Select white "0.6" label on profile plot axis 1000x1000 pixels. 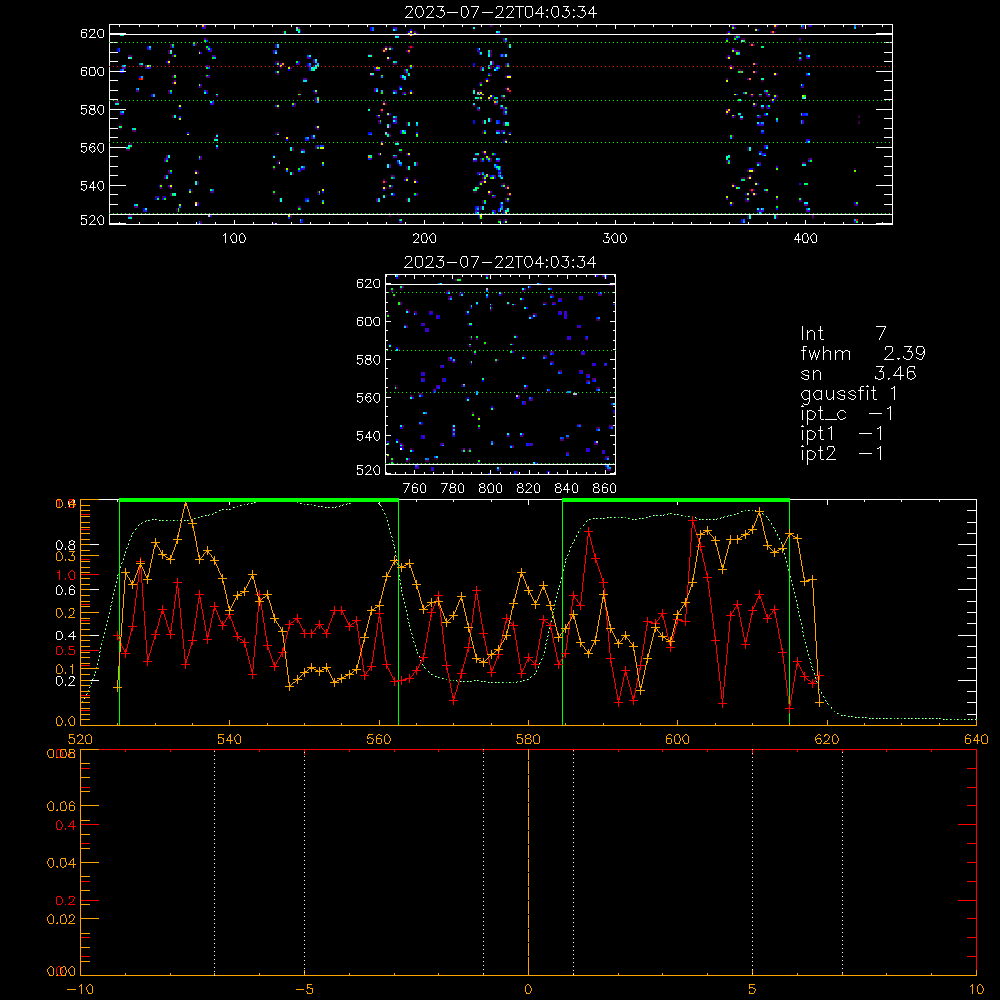click(66, 591)
